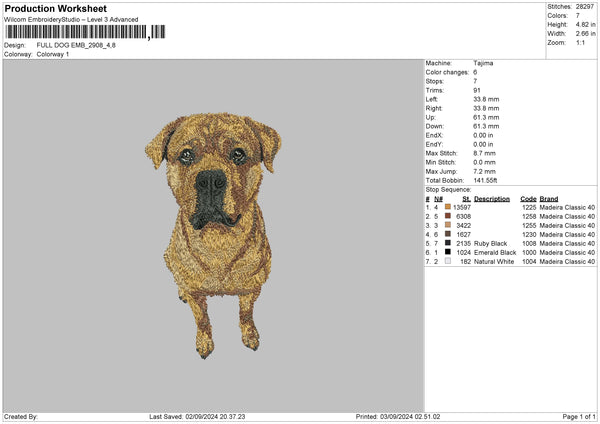
Task: Select the dark brown swatch for code 1258
Action: click(448, 216)
